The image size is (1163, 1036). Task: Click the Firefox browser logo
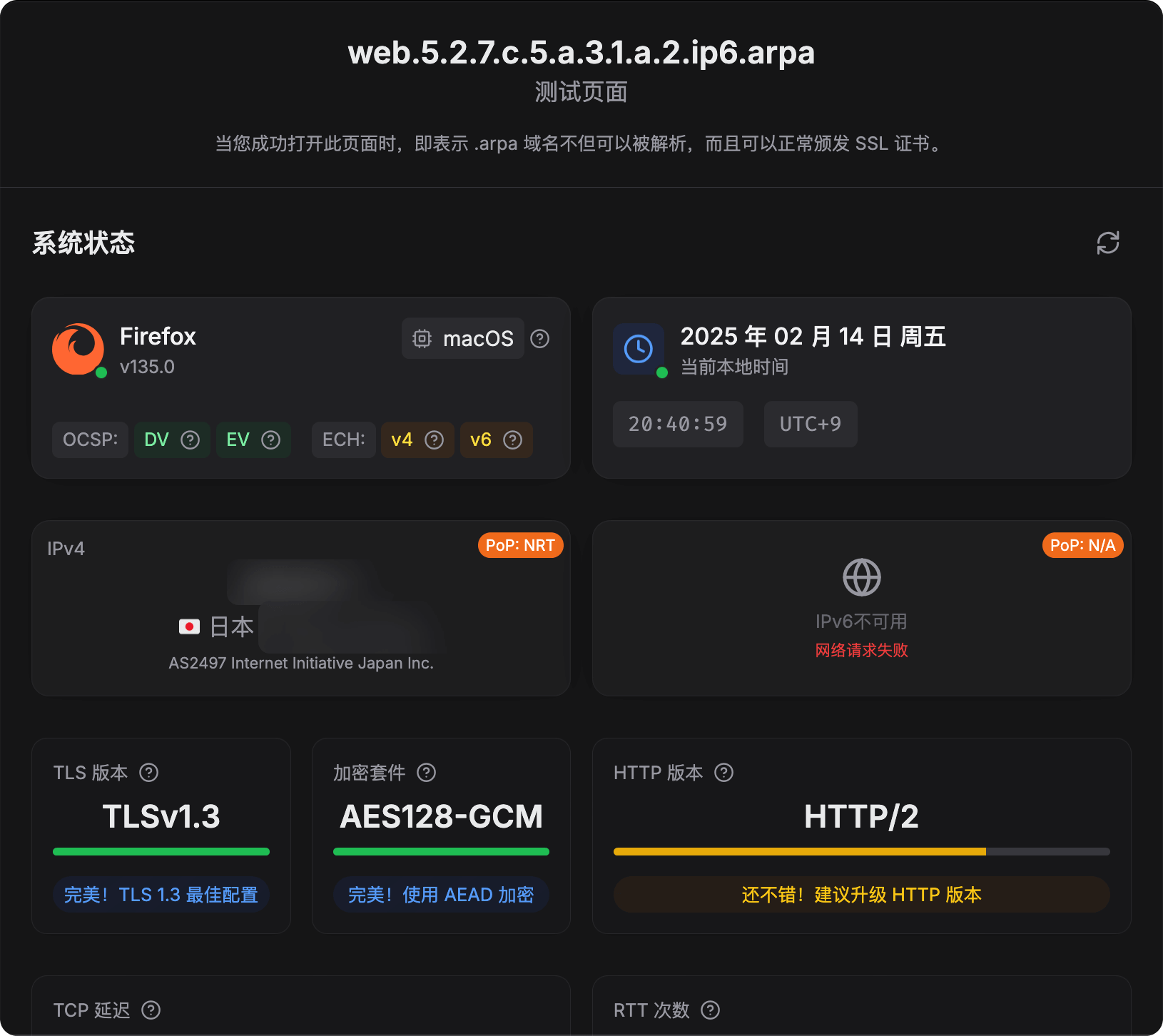(x=78, y=349)
